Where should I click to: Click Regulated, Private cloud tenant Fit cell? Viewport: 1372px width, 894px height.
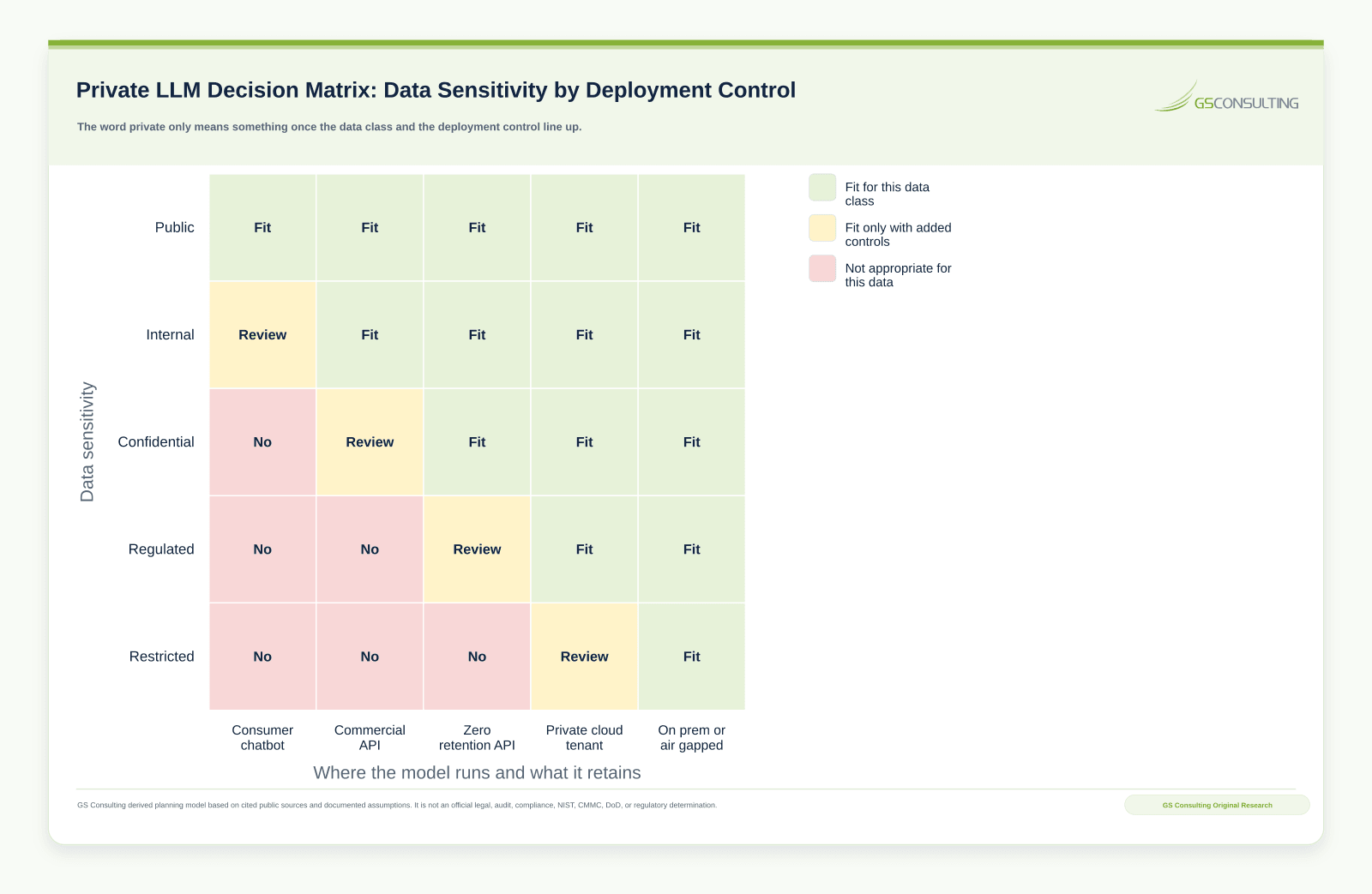tap(585, 549)
